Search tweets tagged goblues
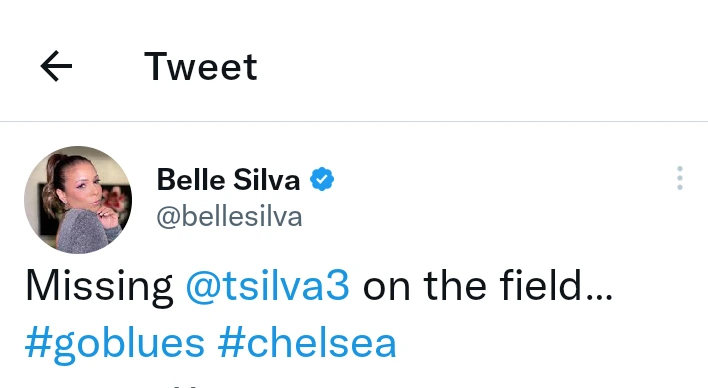This screenshot has height=388, width=708. click(x=115, y=343)
